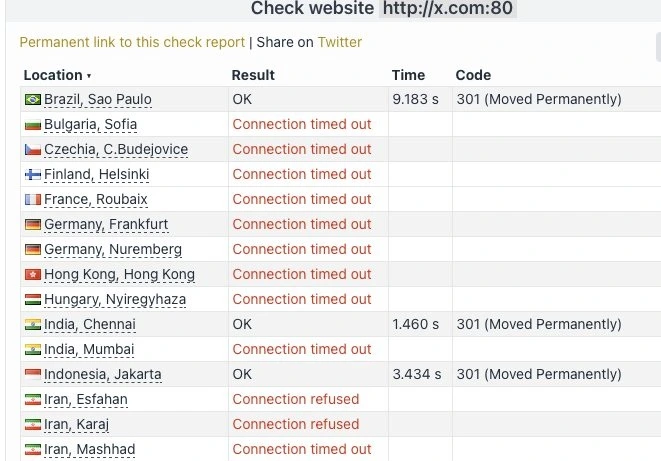This screenshot has height=461, width=661.
Task: Open the permanent link to this check report
Action: pyautogui.click(x=132, y=42)
